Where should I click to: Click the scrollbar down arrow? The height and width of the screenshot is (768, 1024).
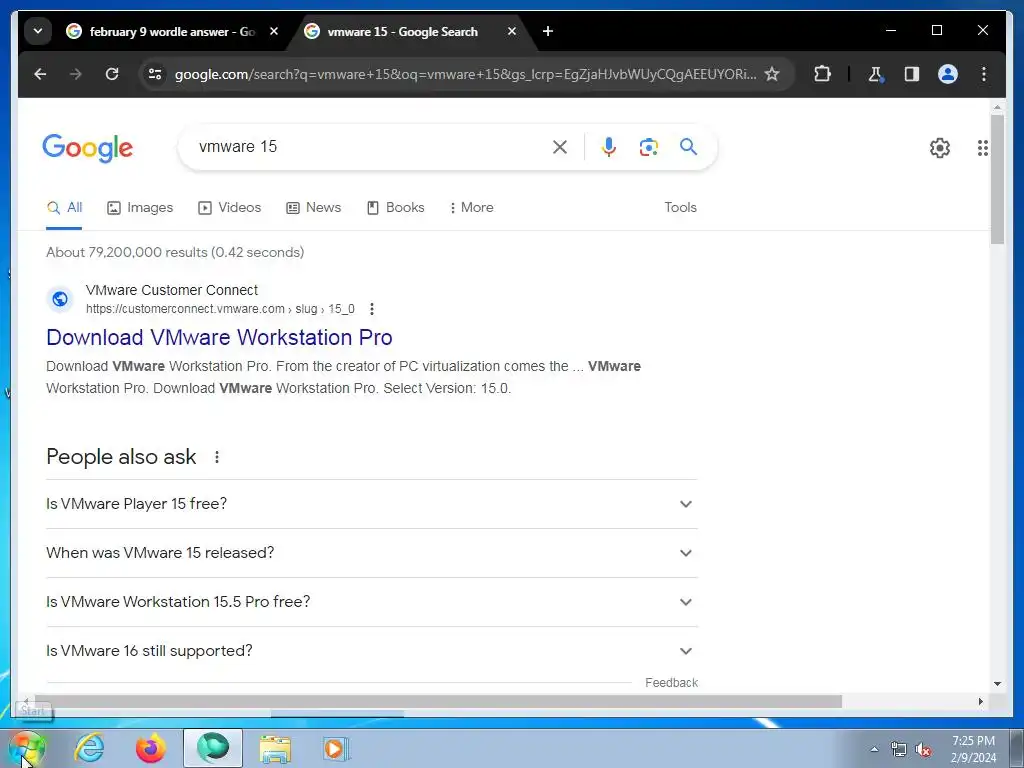click(x=997, y=684)
